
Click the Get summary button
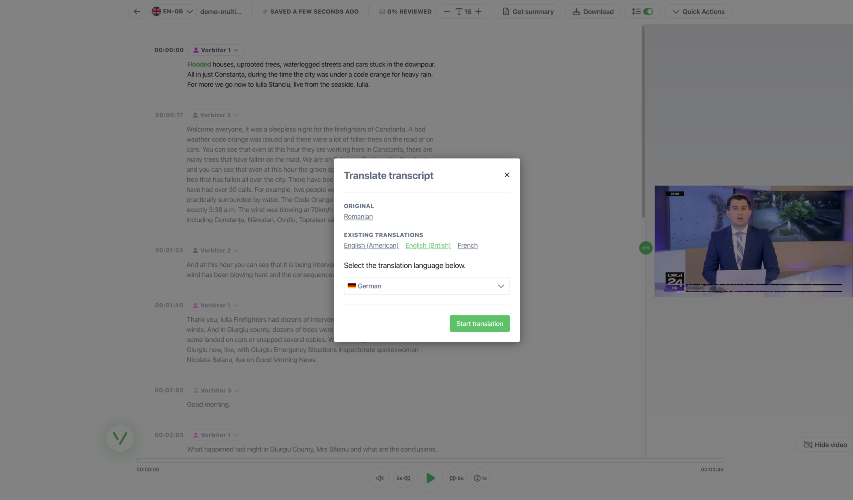click(x=528, y=11)
